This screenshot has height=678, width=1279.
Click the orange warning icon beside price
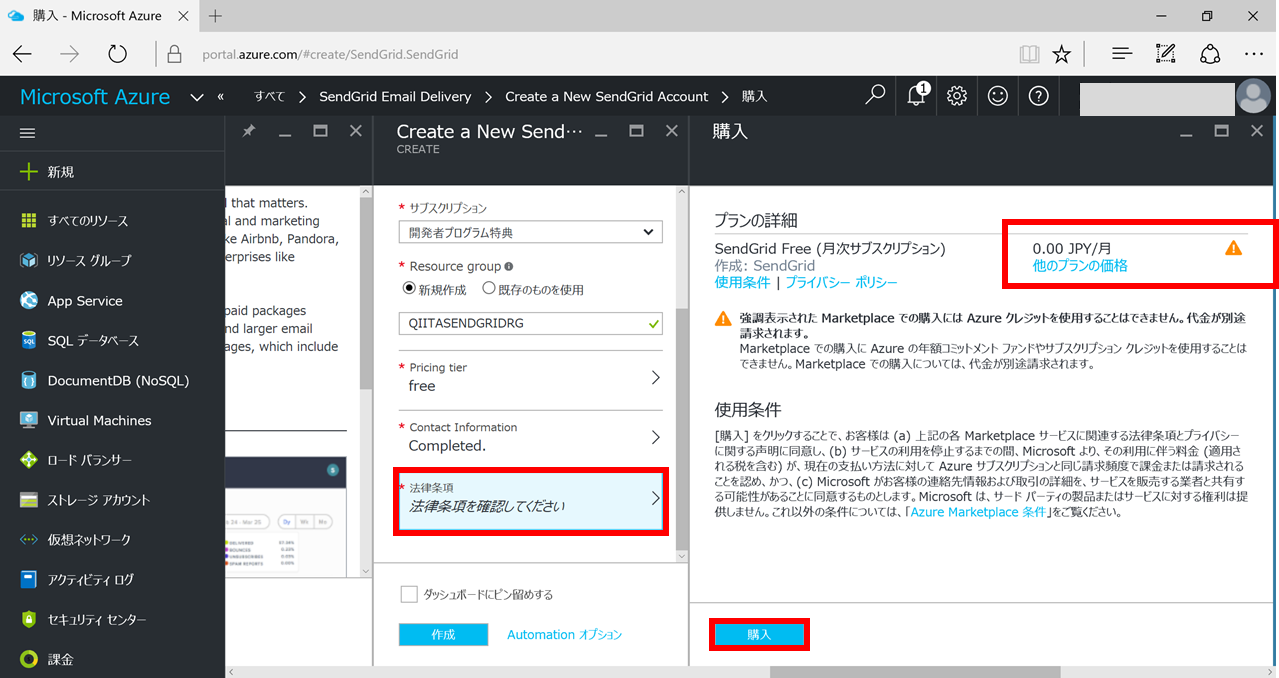[1233, 248]
